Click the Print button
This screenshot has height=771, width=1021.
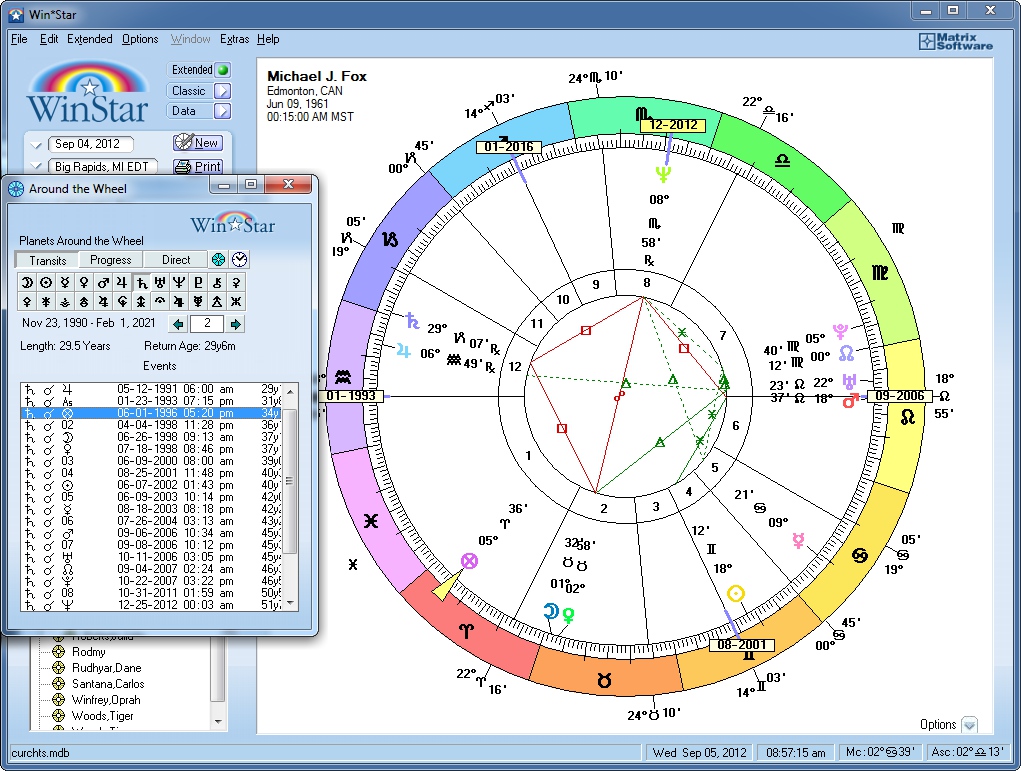tap(198, 167)
